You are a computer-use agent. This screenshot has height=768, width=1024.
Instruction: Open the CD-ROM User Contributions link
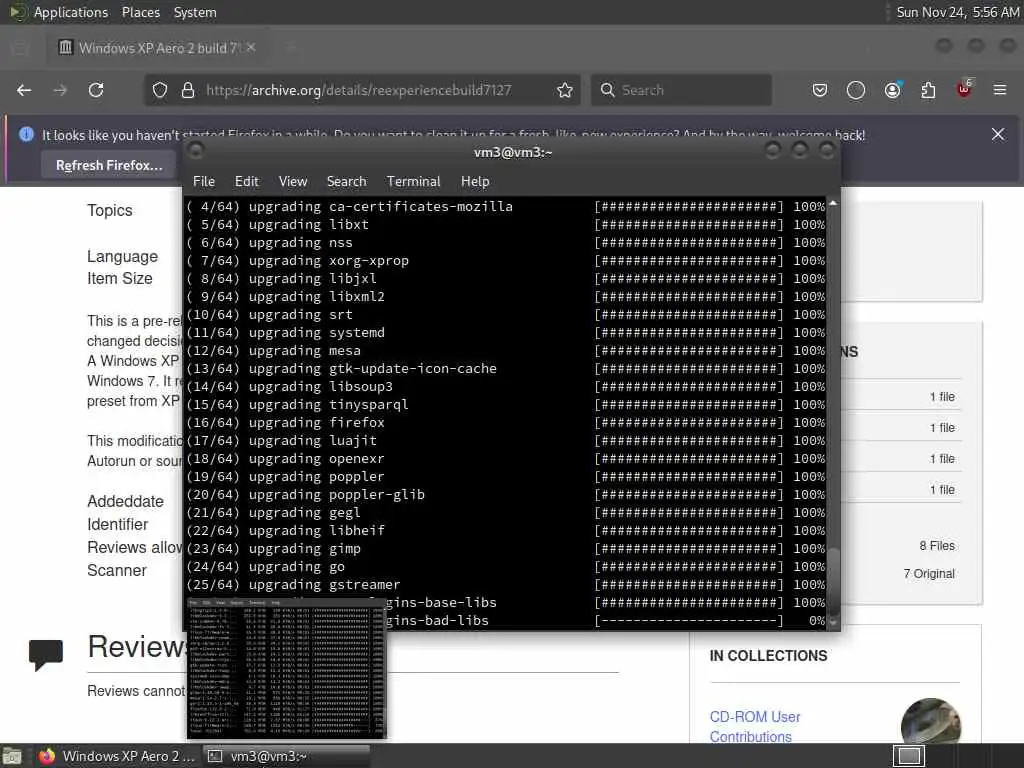[x=754, y=727]
